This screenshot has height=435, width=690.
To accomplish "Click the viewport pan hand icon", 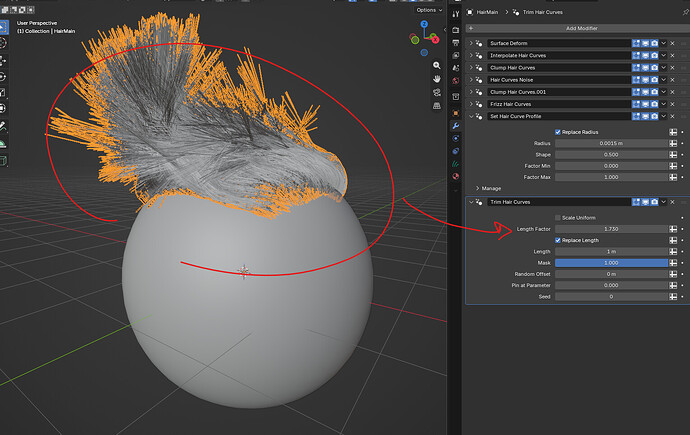I will pos(437,79).
